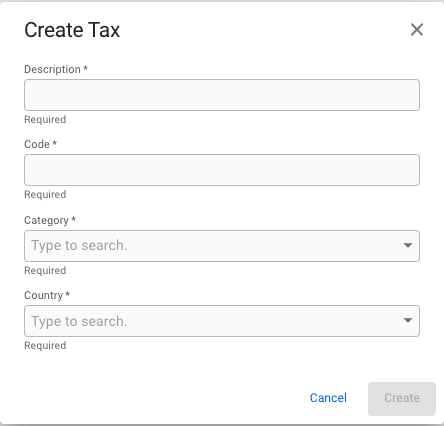Click the Create Tax dialog title
The width and height of the screenshot is (444, 426).
coord(72,30)
